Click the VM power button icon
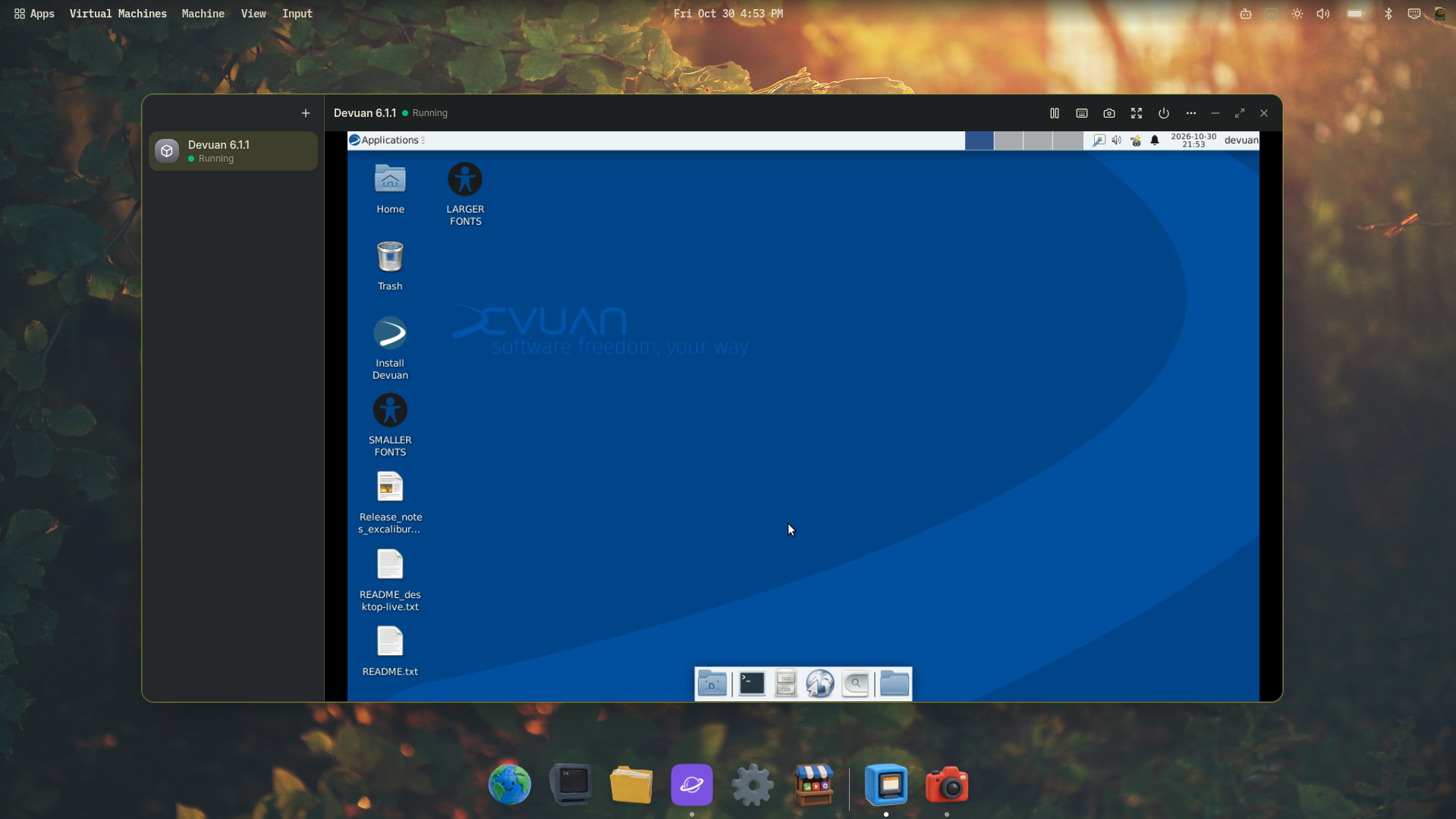The image size is (1456, 819). (x=1164, y=113)
